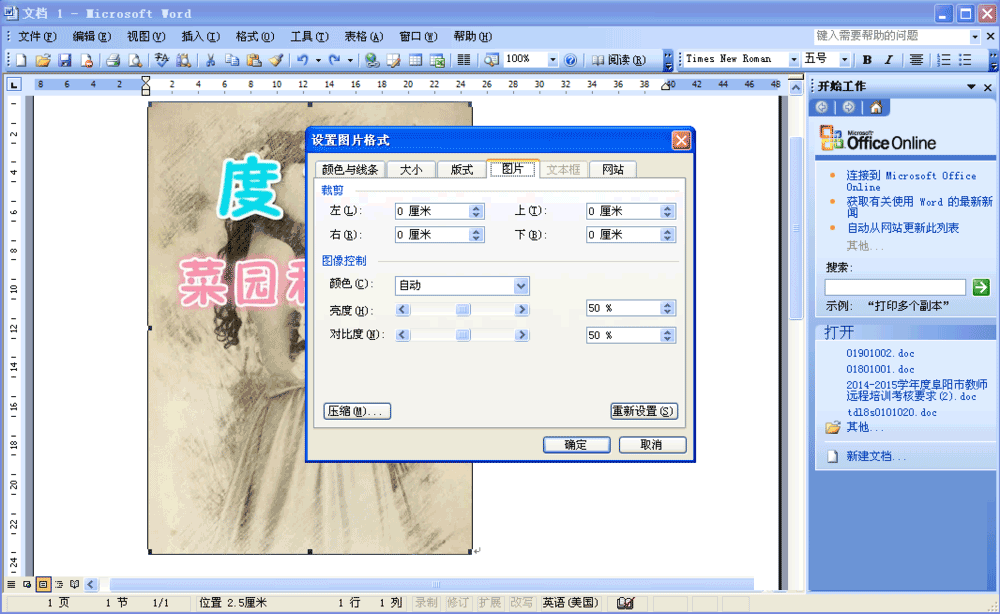Viewport: 1000px width, 614px height.
Task: Click the Format Painter icon
Action: 277,59
